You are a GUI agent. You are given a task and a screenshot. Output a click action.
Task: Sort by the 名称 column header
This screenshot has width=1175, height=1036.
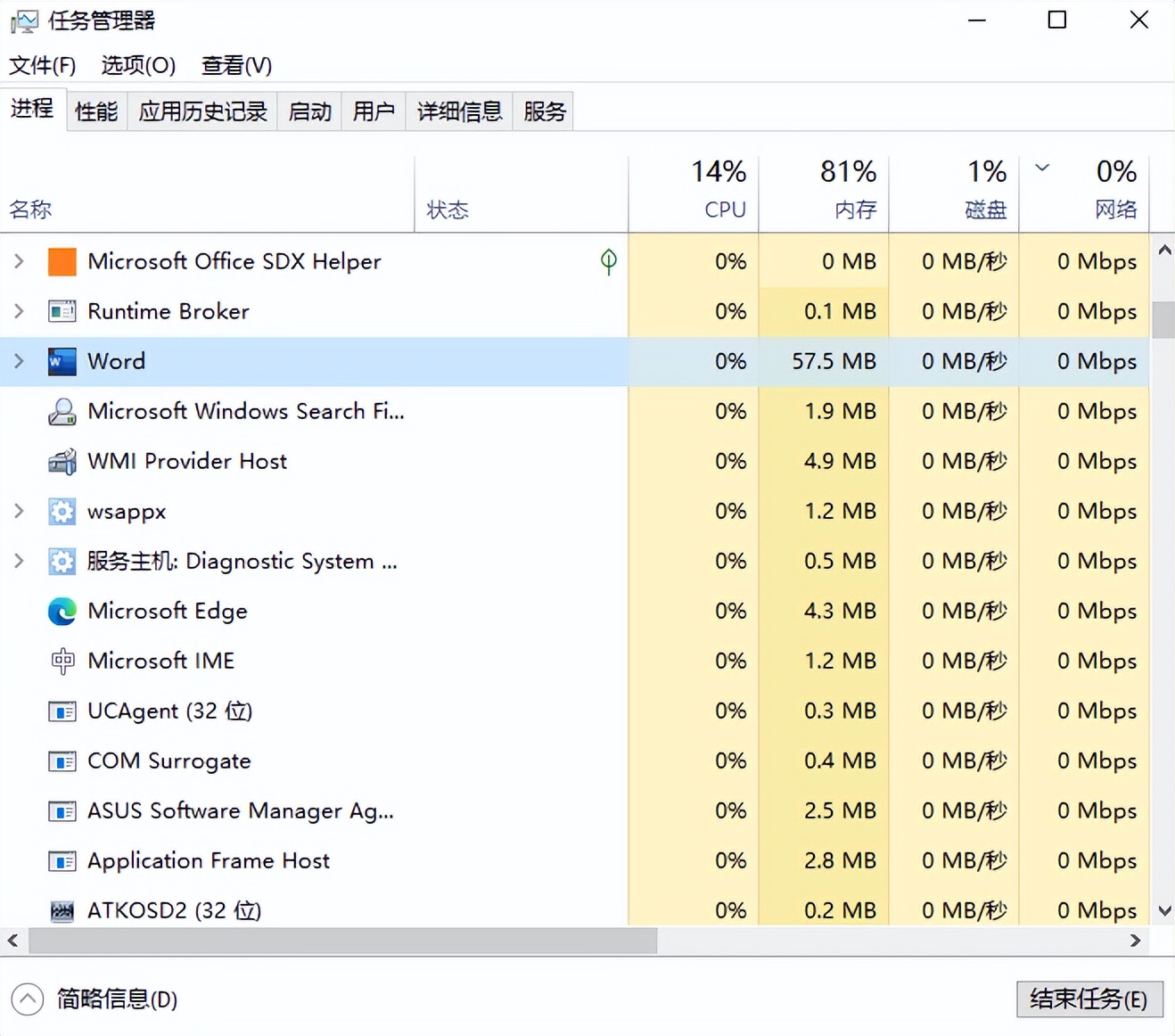(x=208, y=194)
